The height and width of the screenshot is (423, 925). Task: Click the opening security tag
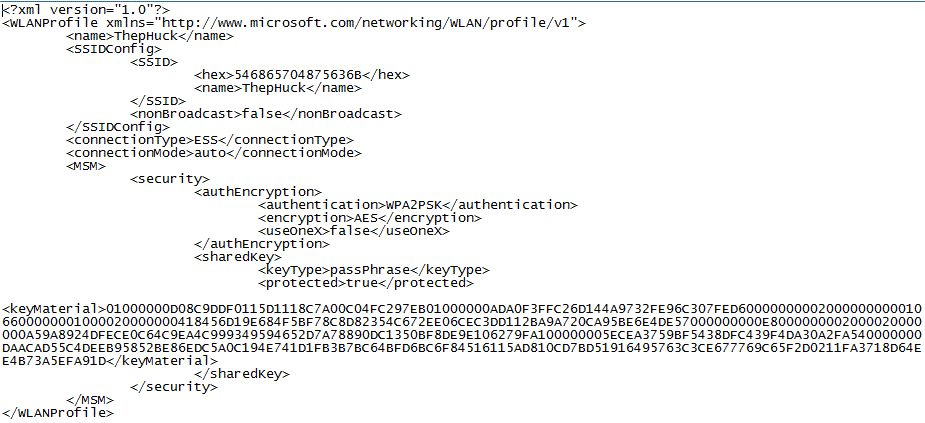coord(170,179)
